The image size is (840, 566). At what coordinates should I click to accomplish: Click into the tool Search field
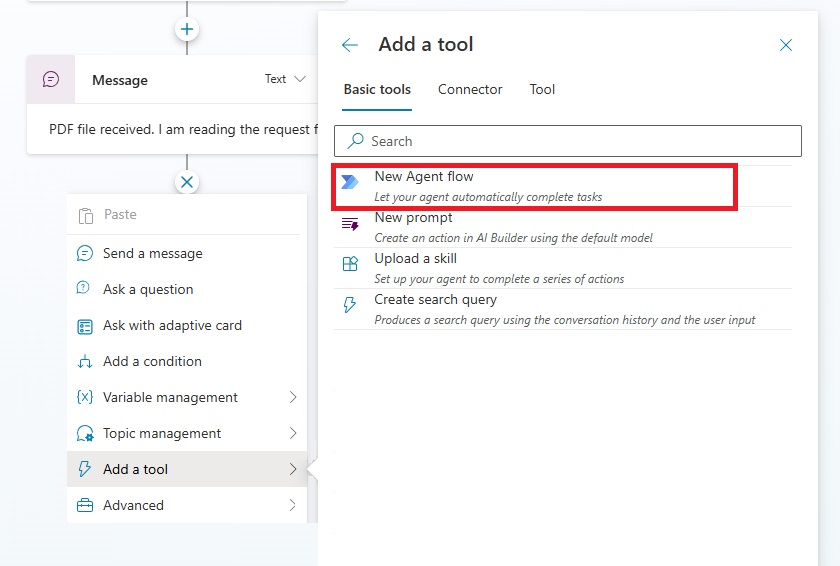coord(568,141)
